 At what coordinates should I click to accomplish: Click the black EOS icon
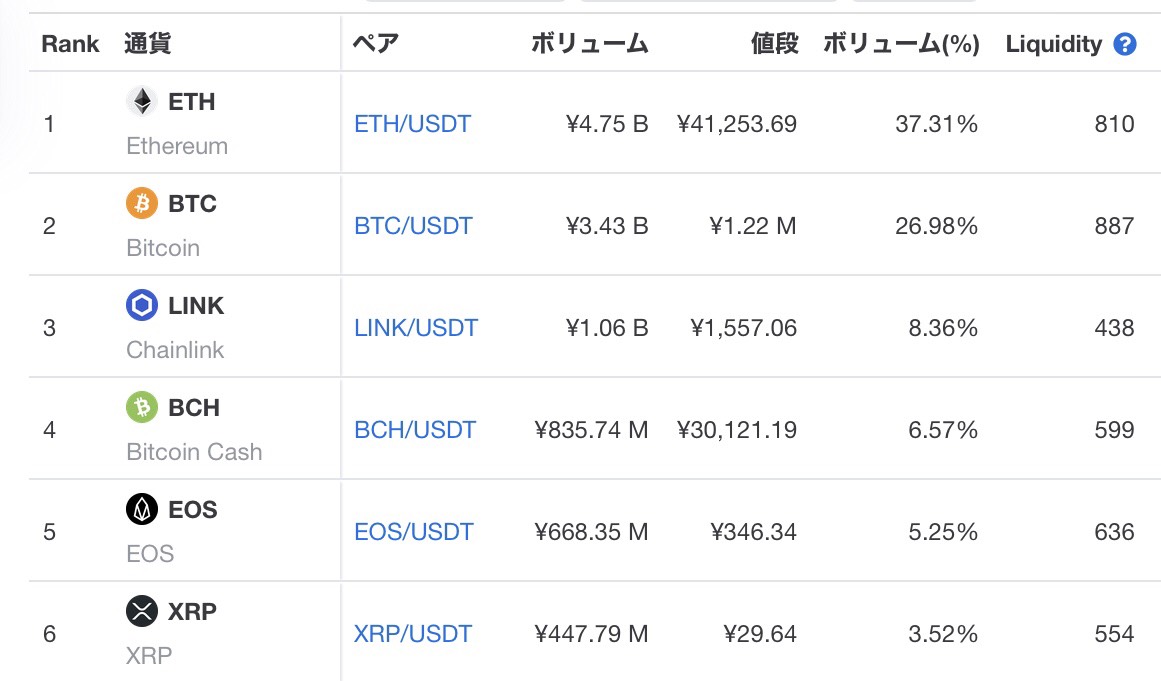pyautogui.click(x=141, y=509)
